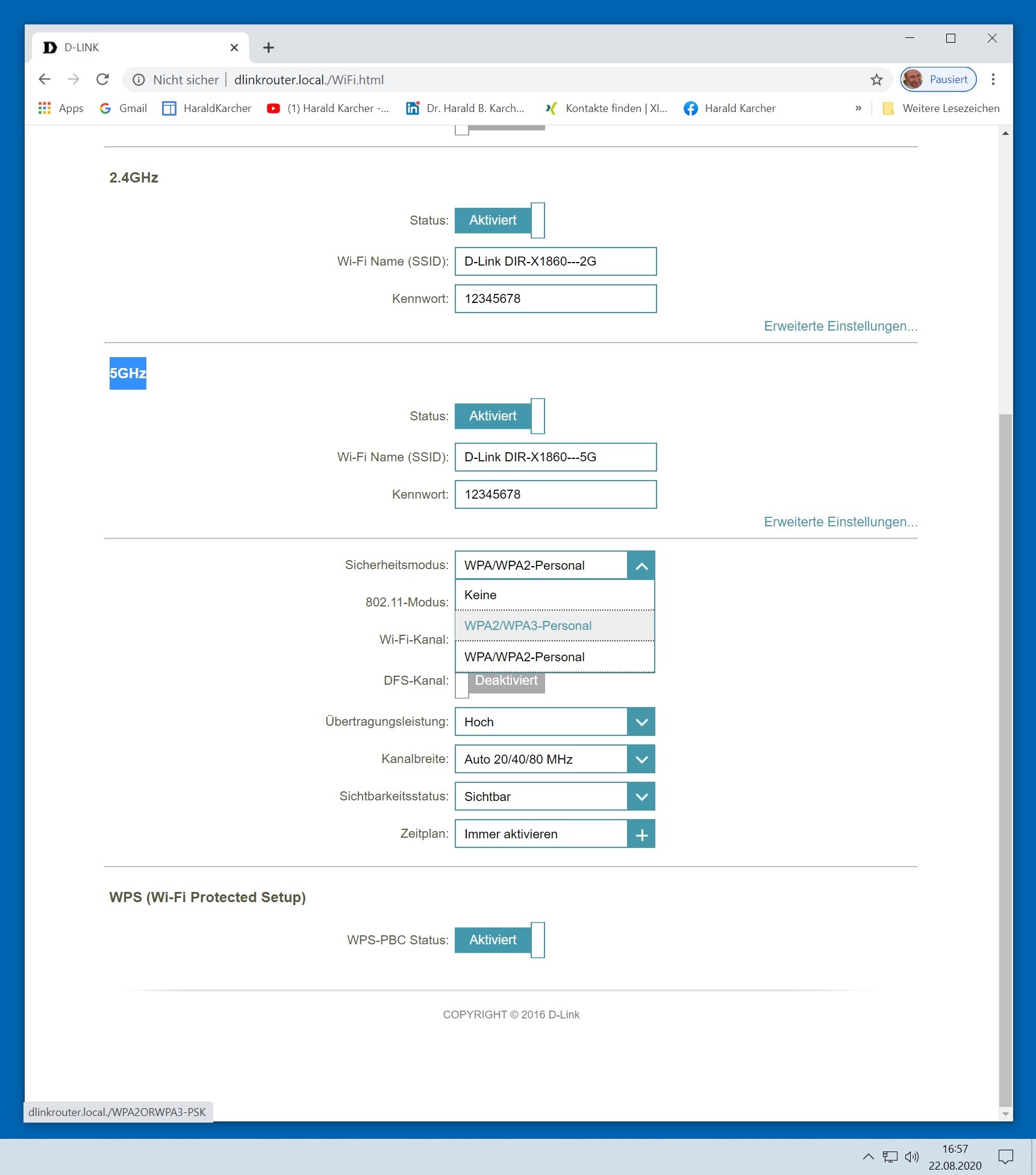Edit the 2.4GHz Wi-Fi Name field
This screenshot has width=1036, height=1175.
click(555, 261)
